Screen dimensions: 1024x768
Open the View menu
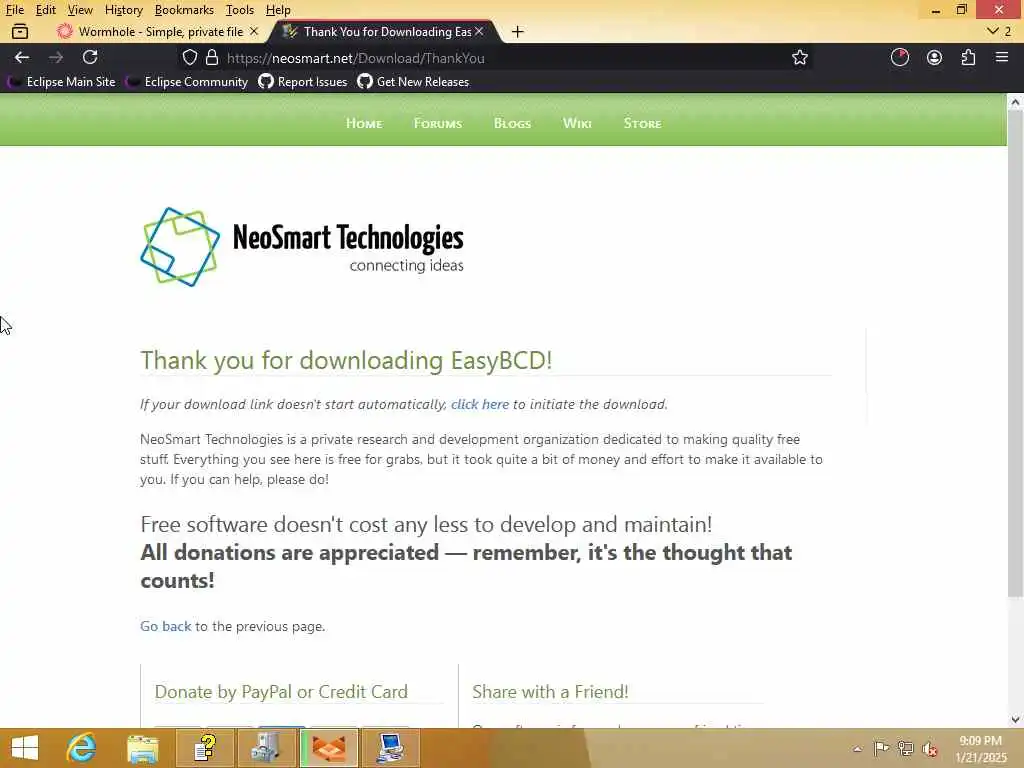tap(80, 10)
